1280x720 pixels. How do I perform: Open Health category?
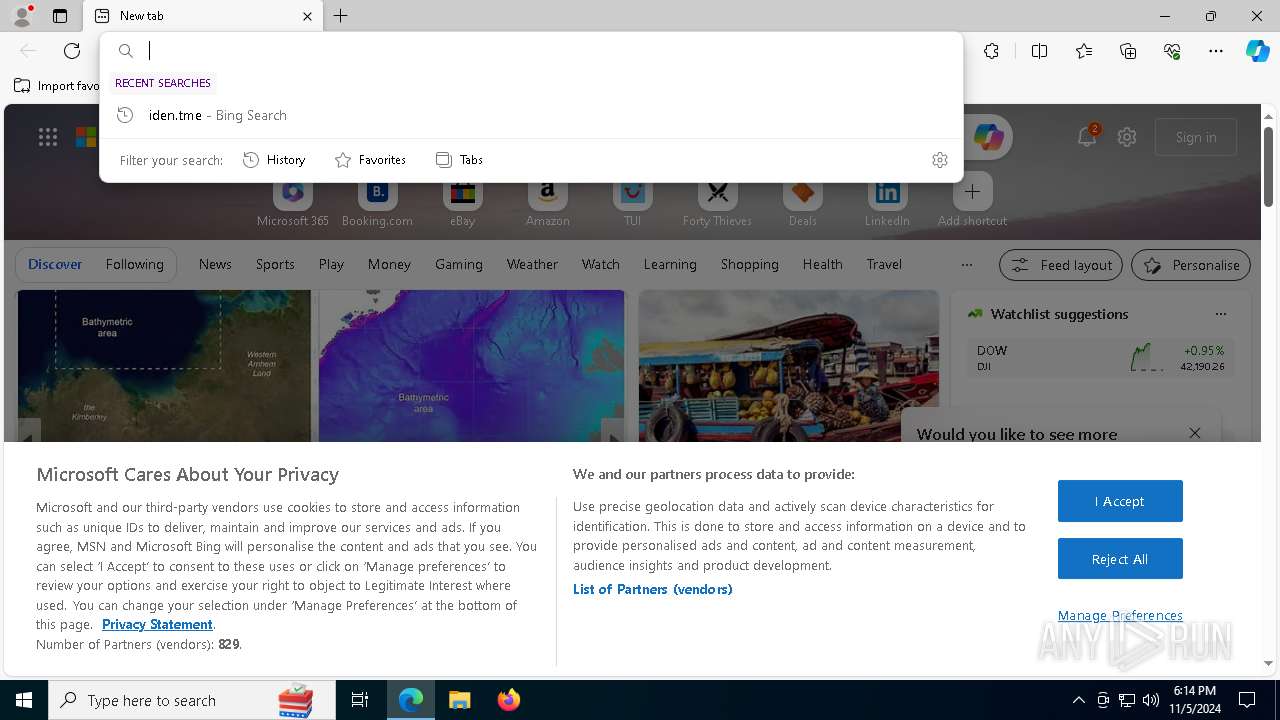[x=822, y=264]
